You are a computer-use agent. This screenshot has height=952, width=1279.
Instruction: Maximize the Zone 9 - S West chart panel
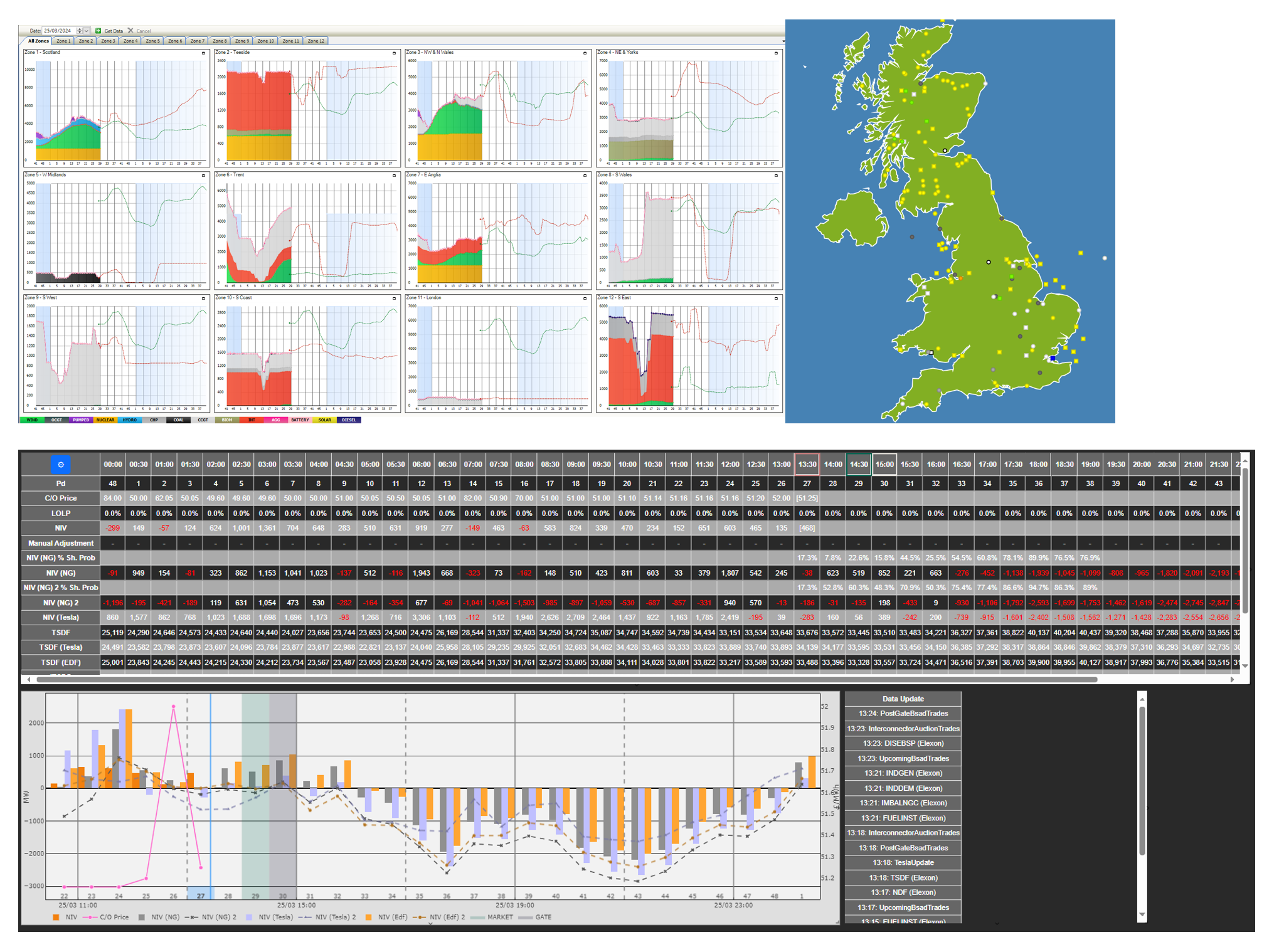(205, 300)
